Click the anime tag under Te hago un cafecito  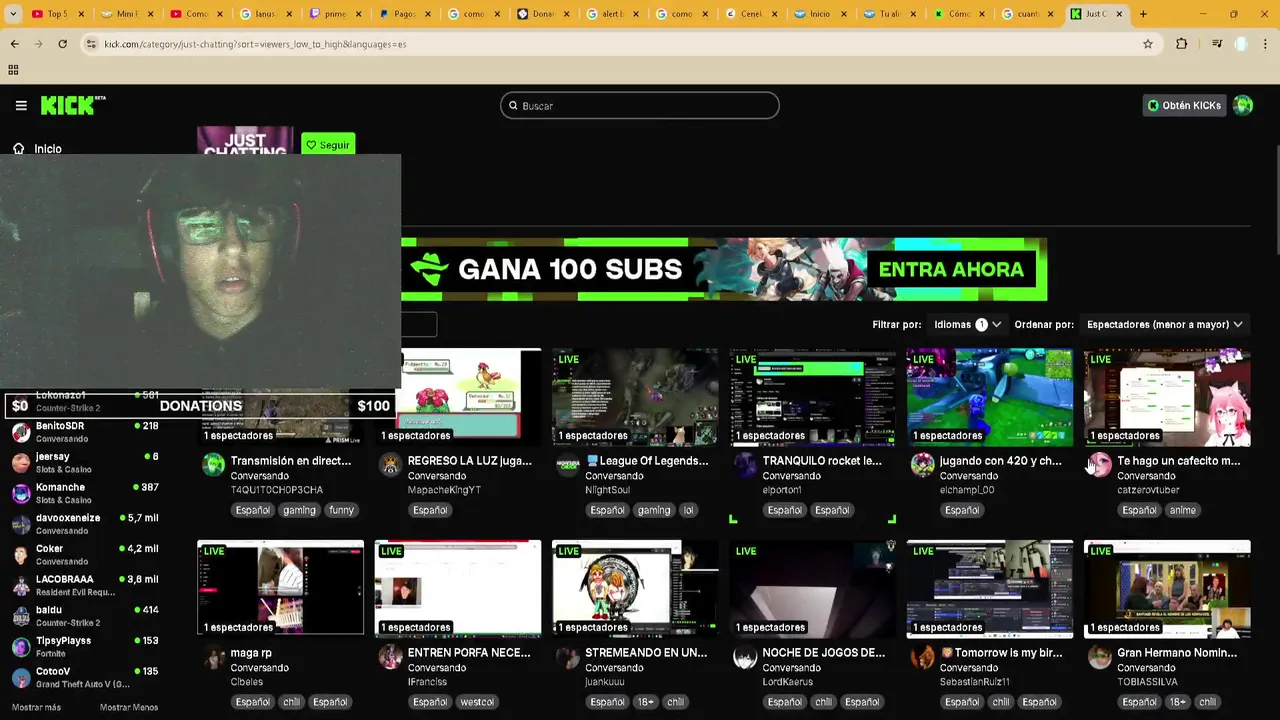pos(1183,510)
